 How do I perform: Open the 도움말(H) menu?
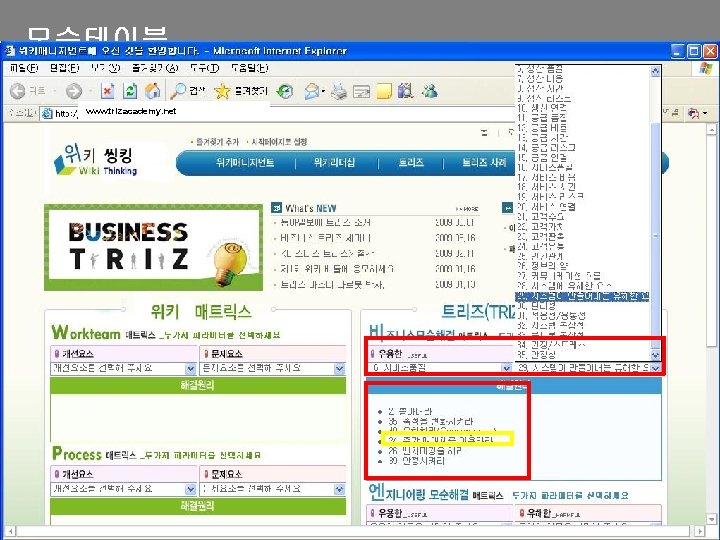pyautogui.click(x=249, y=68)
